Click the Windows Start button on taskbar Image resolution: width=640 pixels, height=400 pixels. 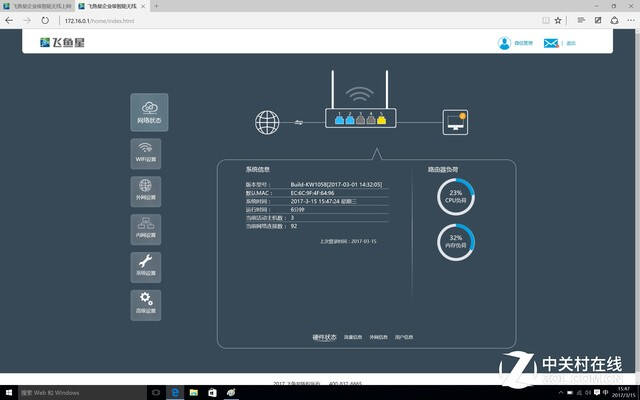[x=9, y=393]
